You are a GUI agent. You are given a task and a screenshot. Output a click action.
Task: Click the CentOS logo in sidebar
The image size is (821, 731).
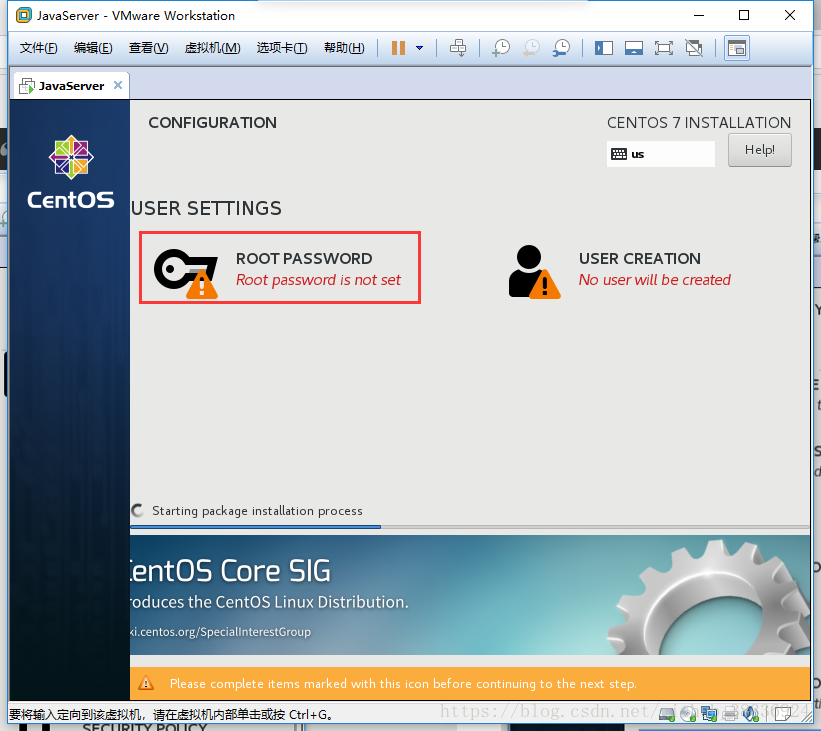[x=71, y=173]
